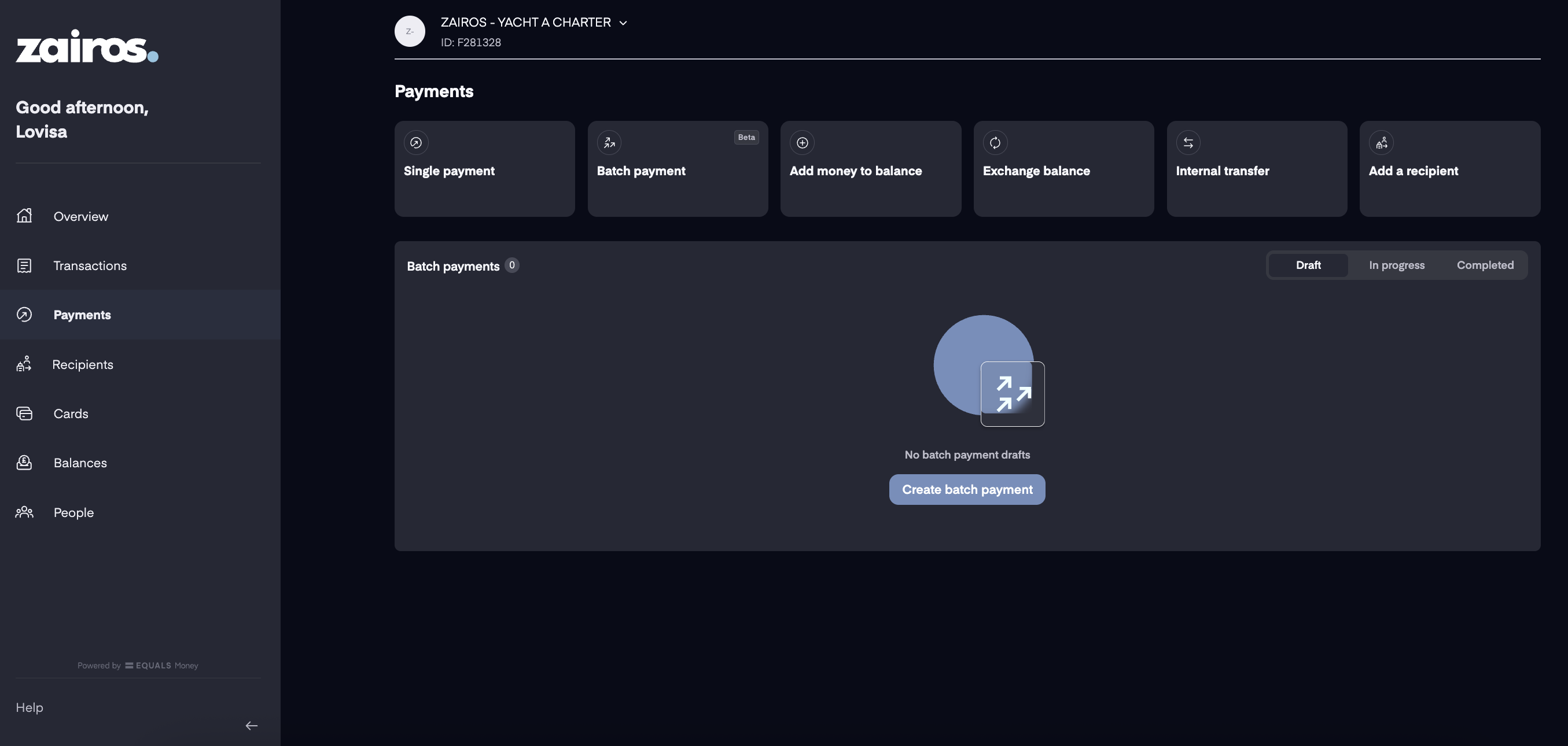1568x746 pixels.
Task: Click the batch payment illustration
Action: pos(989,371)
